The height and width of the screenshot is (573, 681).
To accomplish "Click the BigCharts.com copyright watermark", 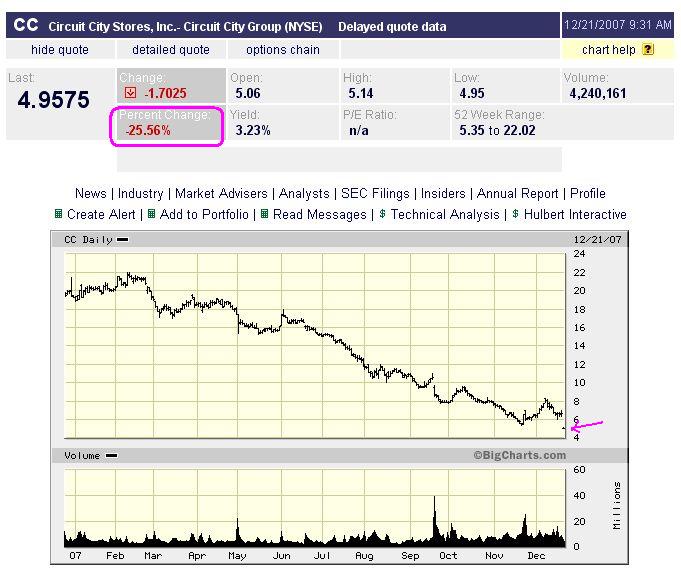I will (519, 455).
